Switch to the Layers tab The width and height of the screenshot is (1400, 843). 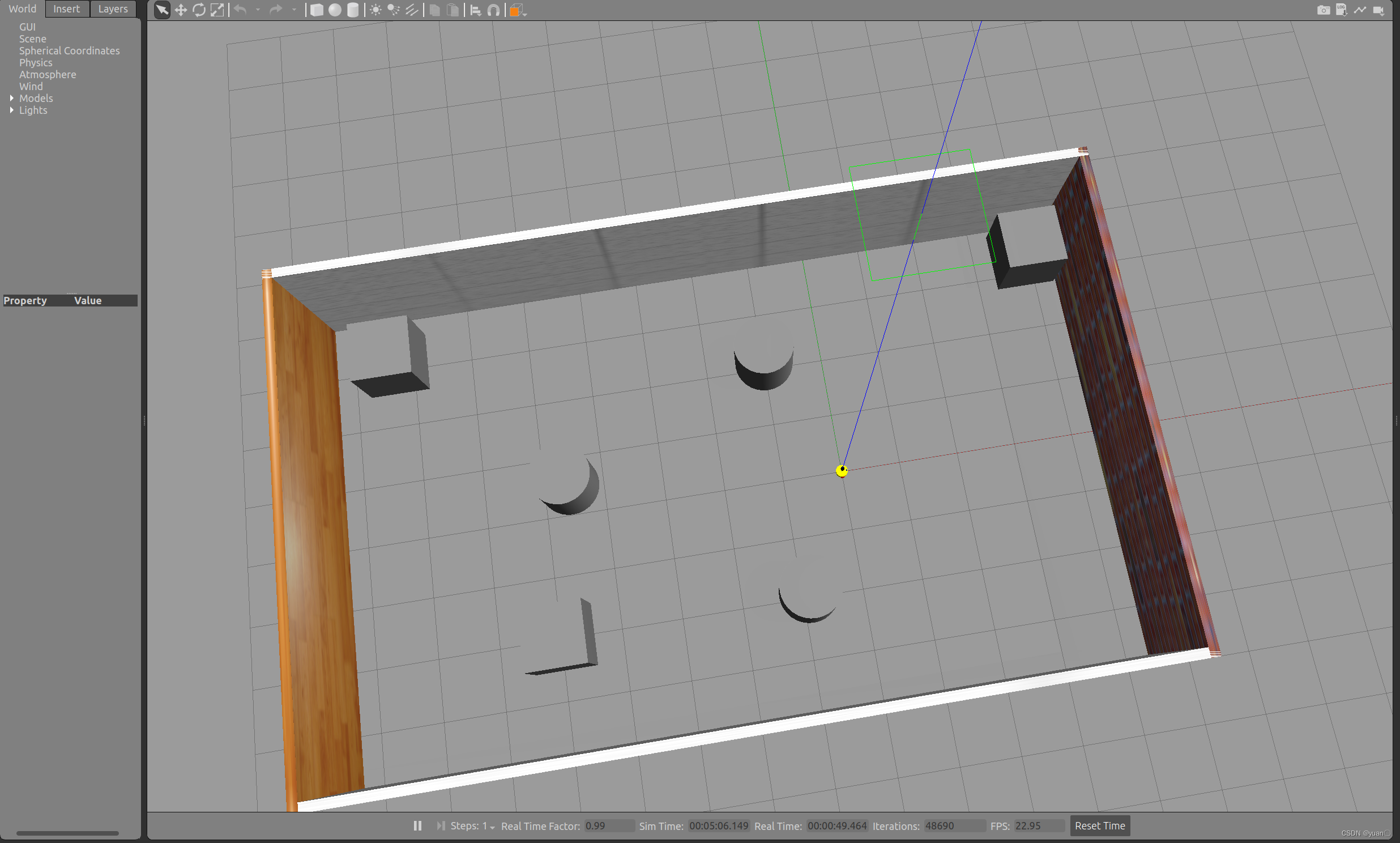[x=112, y=8]
